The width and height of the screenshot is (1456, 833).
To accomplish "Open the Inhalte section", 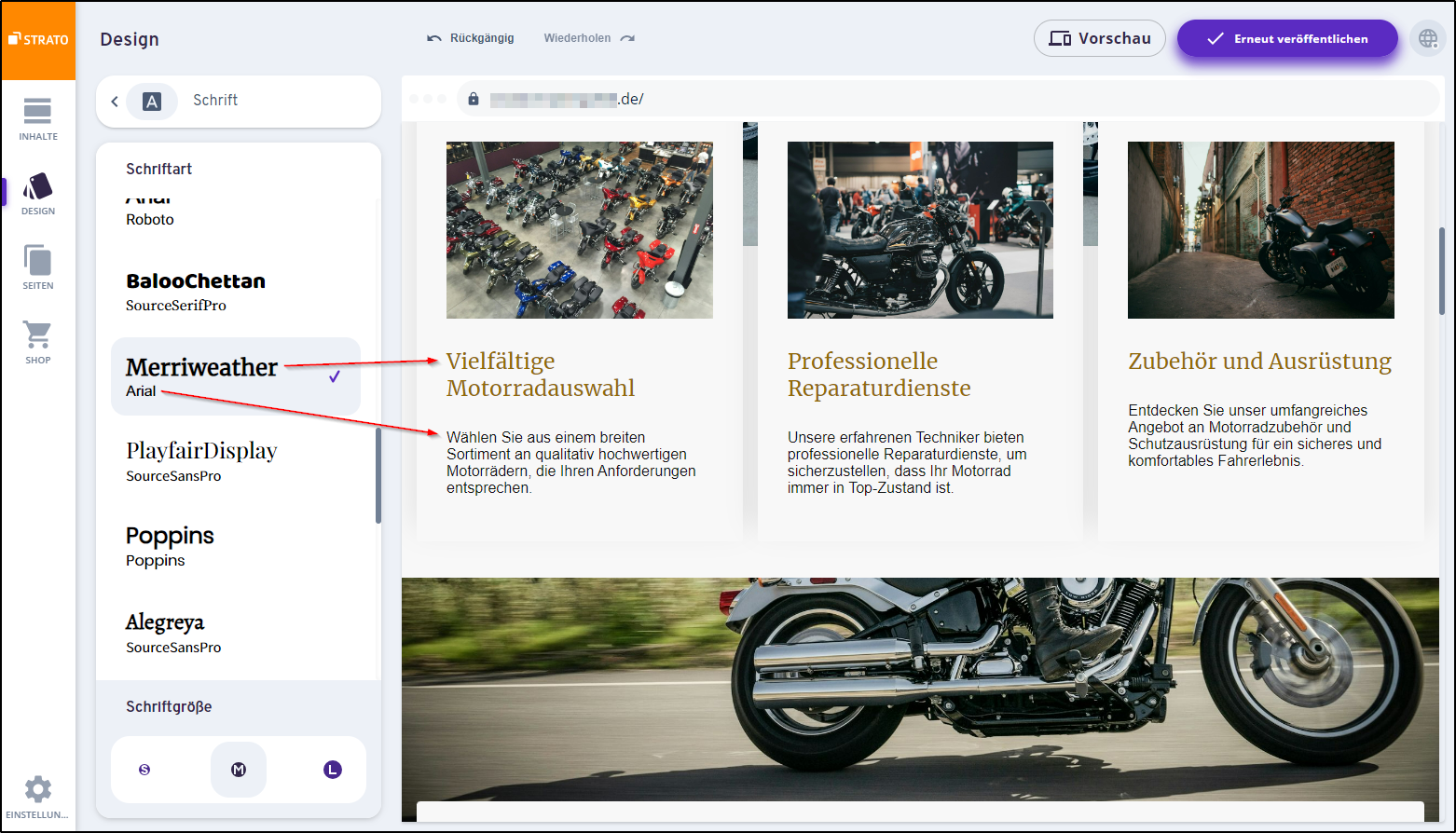I will (38, 119).
